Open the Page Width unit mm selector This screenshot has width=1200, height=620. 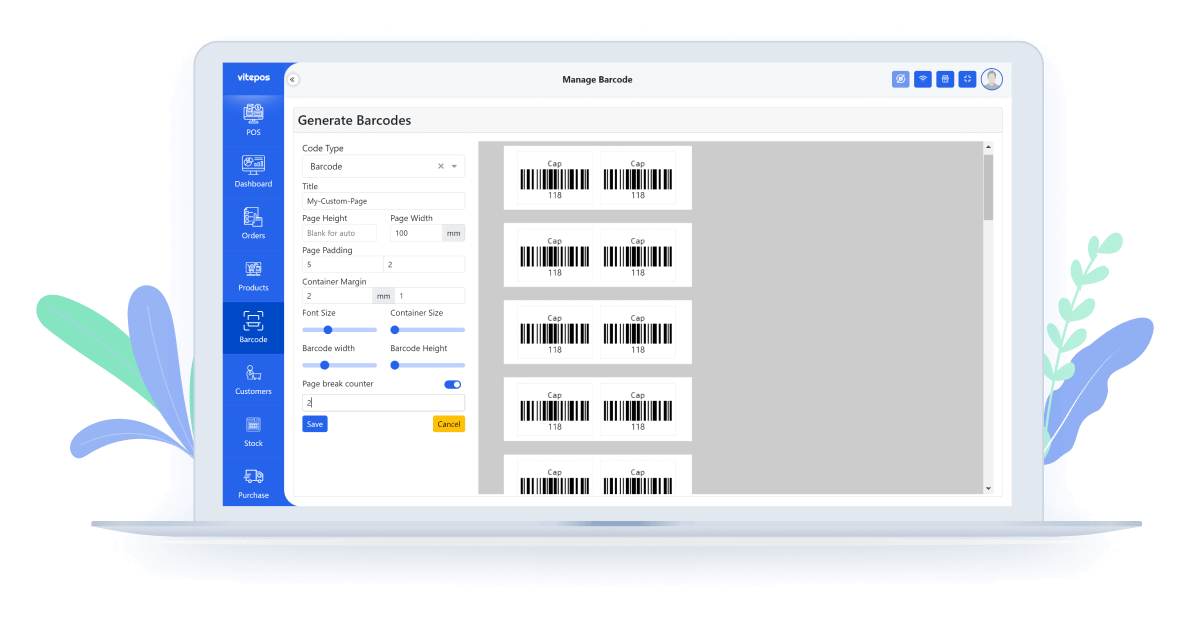[x=455, y=232]
